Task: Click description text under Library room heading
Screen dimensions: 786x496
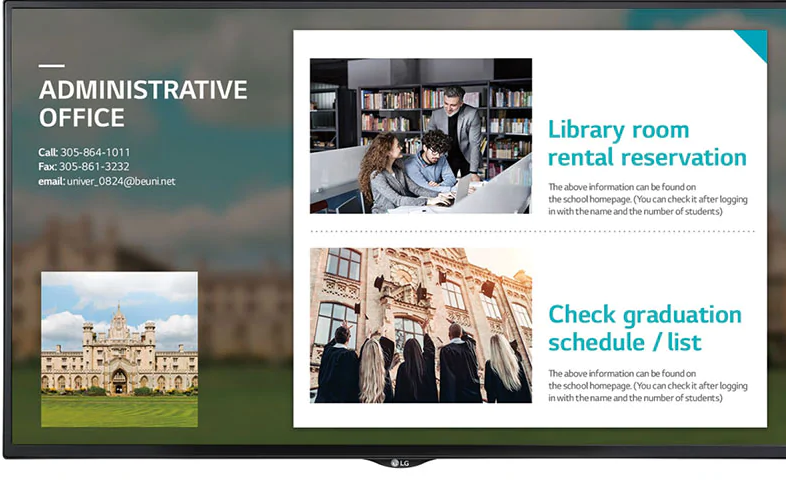Action: click(648, 199)
